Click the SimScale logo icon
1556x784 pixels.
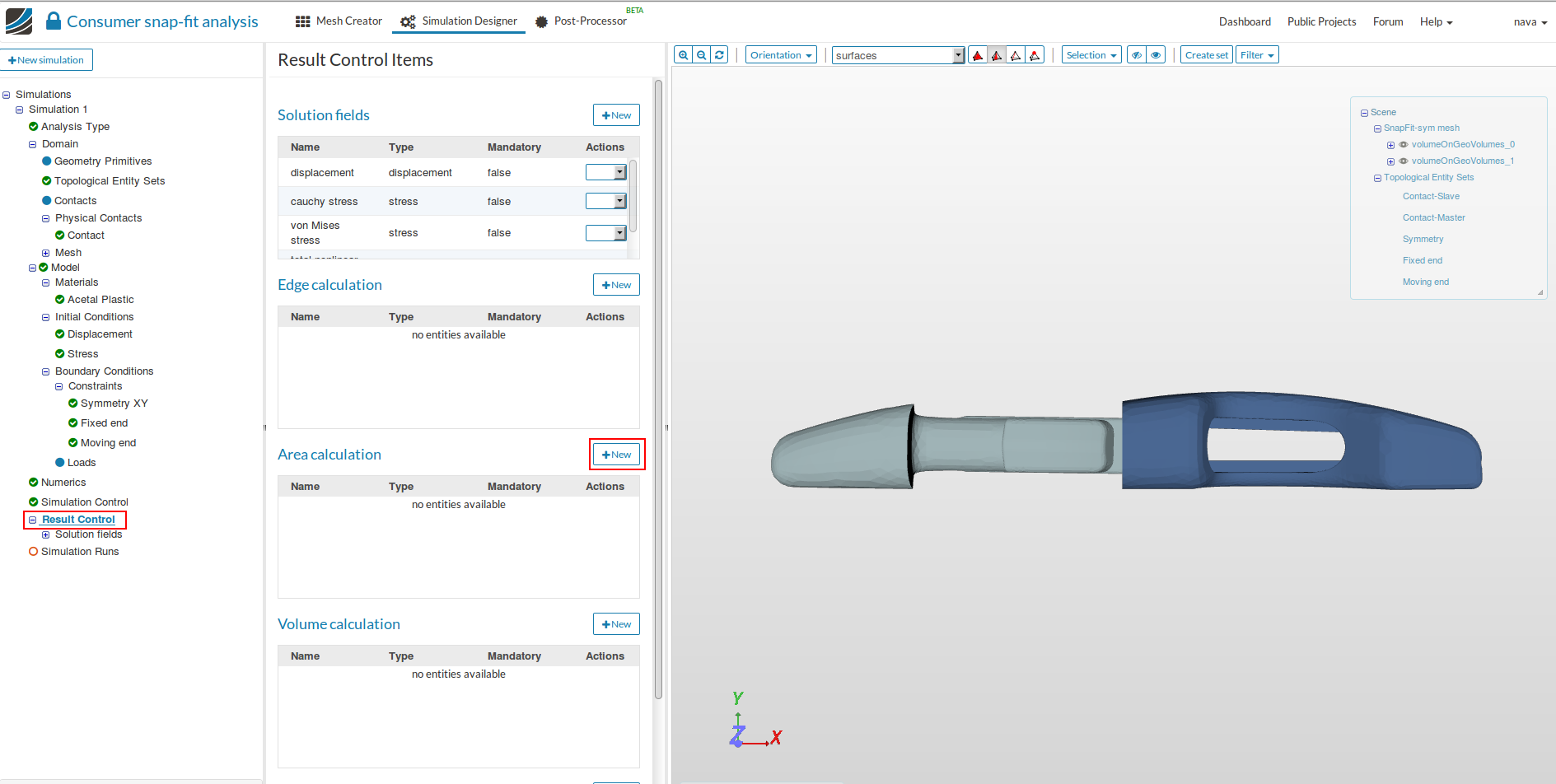click(x=19, y=21)
